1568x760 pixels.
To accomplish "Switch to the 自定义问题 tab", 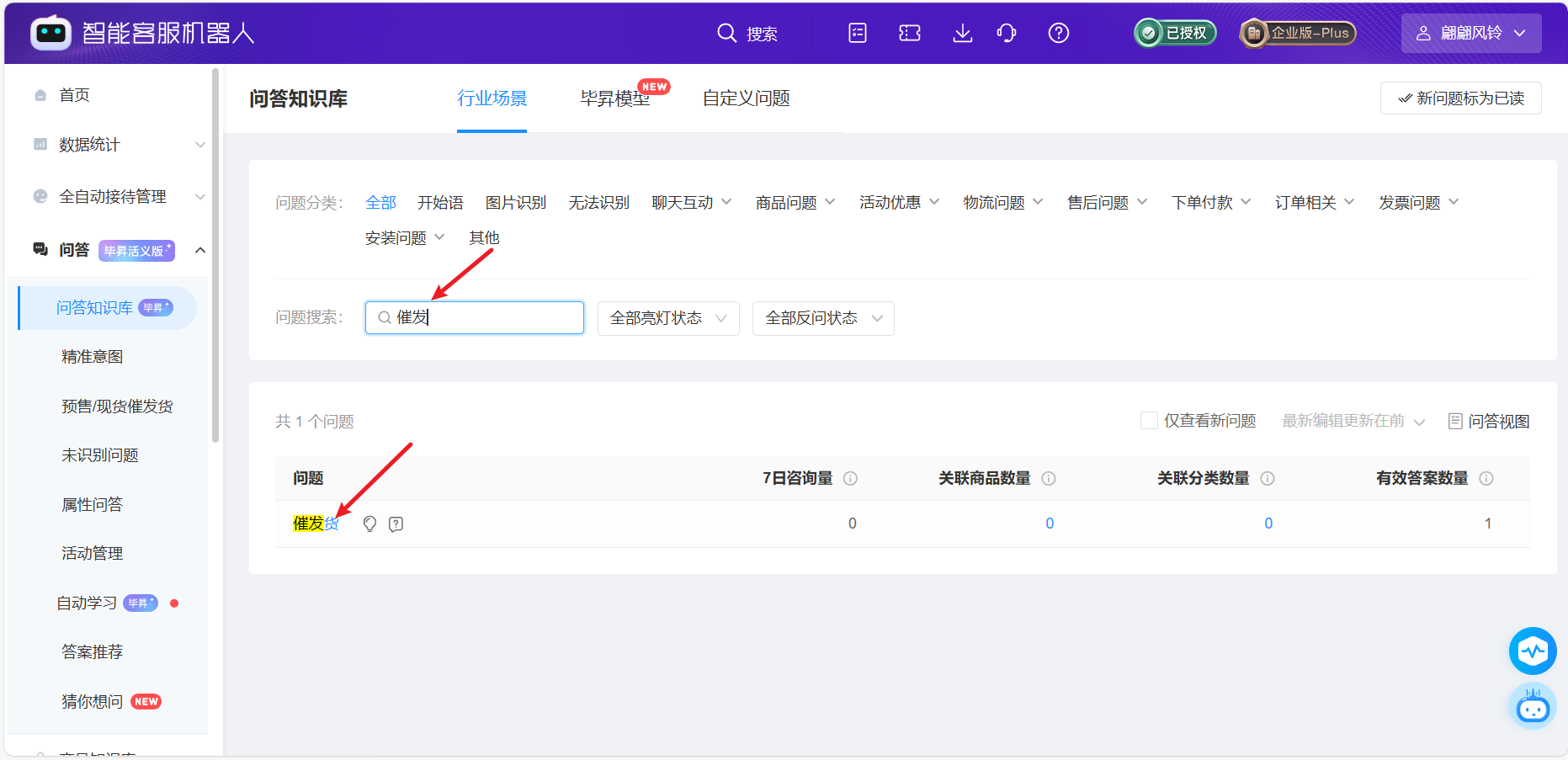I will pos(747,98).
